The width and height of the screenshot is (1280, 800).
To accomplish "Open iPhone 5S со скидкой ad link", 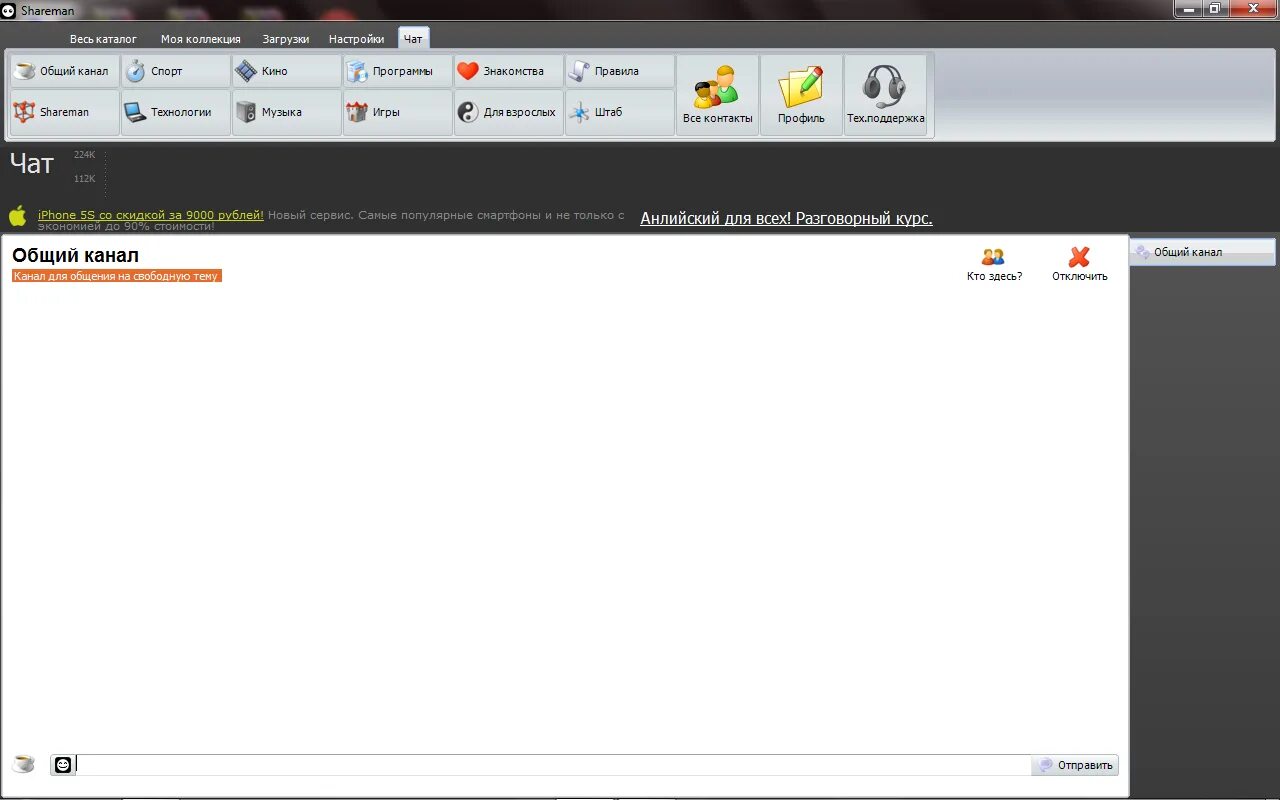I will coord(151,215).
